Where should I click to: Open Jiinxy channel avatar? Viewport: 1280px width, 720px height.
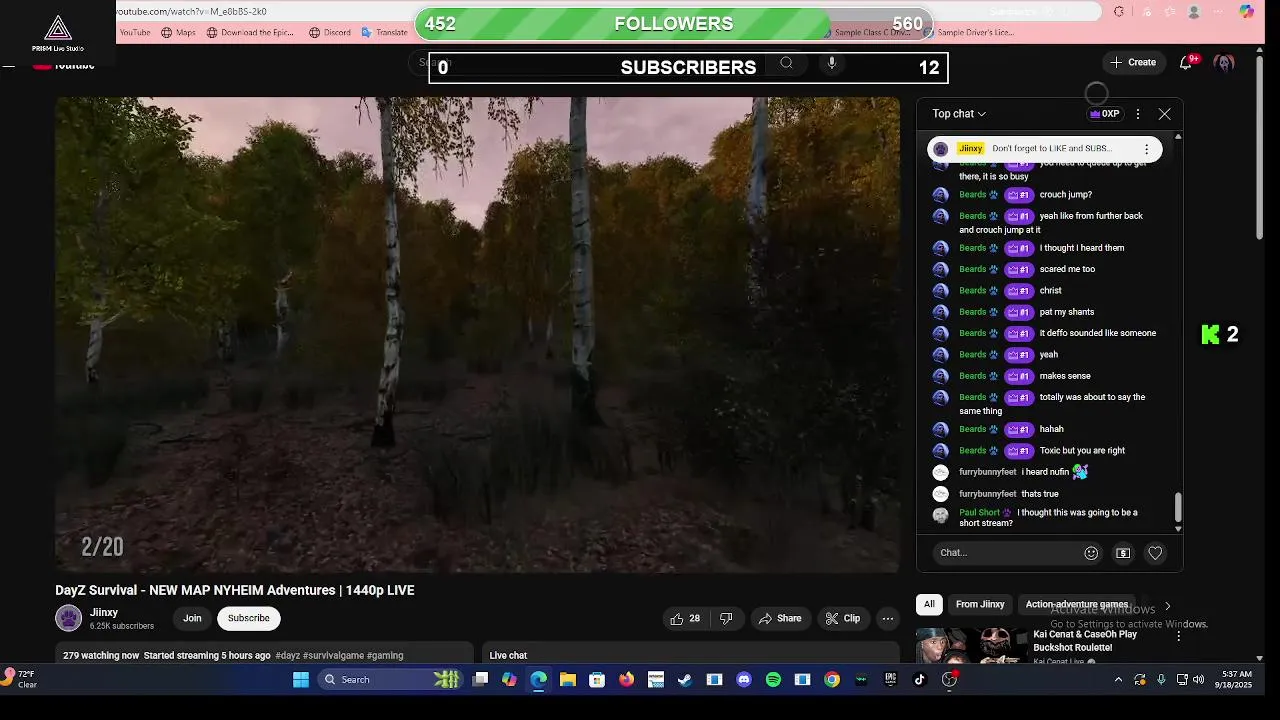coord(68,618)
